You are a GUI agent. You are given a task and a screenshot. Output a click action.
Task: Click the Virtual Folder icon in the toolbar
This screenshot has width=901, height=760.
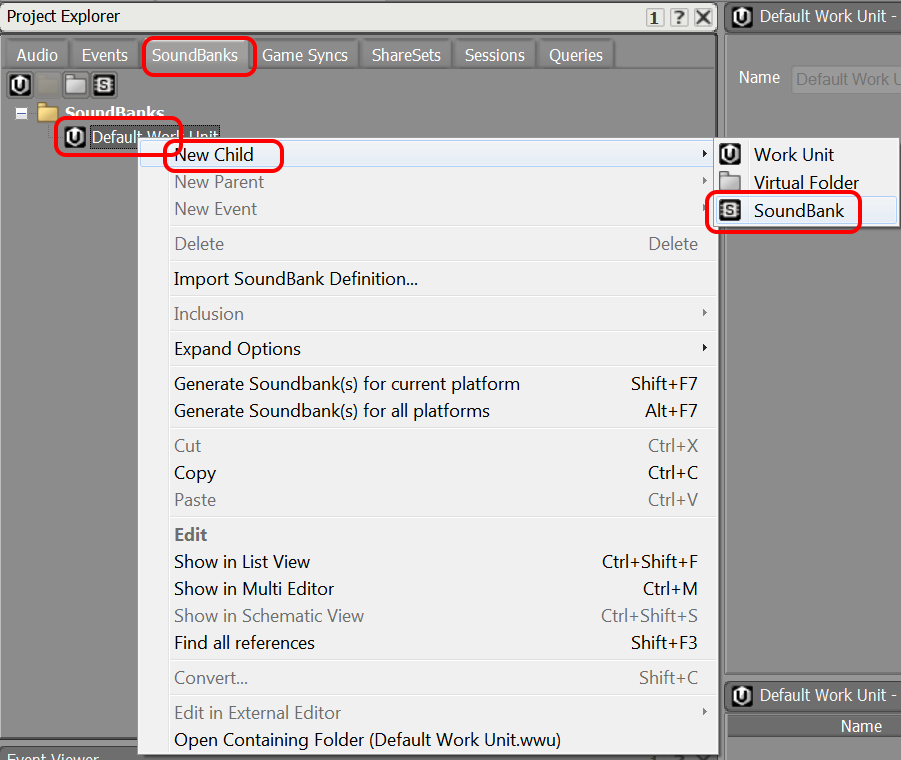76,85
